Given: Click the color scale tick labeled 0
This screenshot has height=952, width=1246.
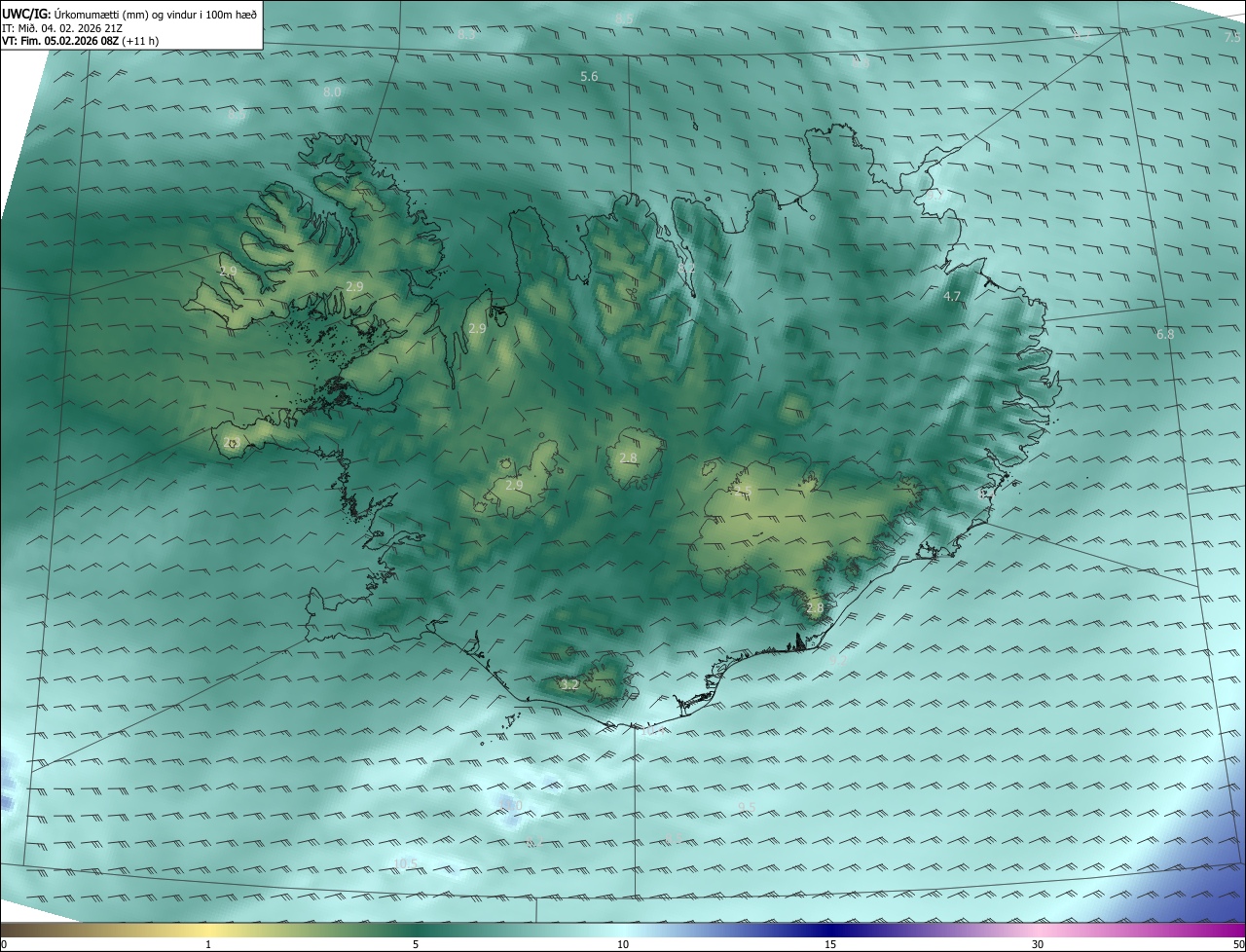Looking at the screenshot, I should point(4,944).
